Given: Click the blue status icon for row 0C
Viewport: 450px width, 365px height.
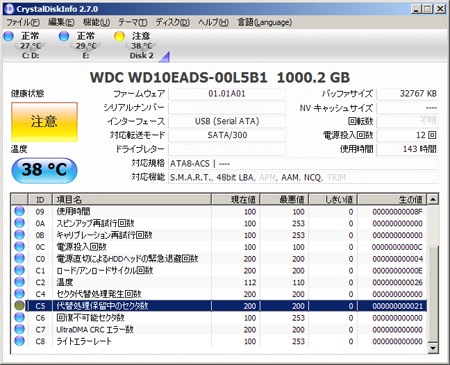Looking at the screenshot, I should (19, 247).
